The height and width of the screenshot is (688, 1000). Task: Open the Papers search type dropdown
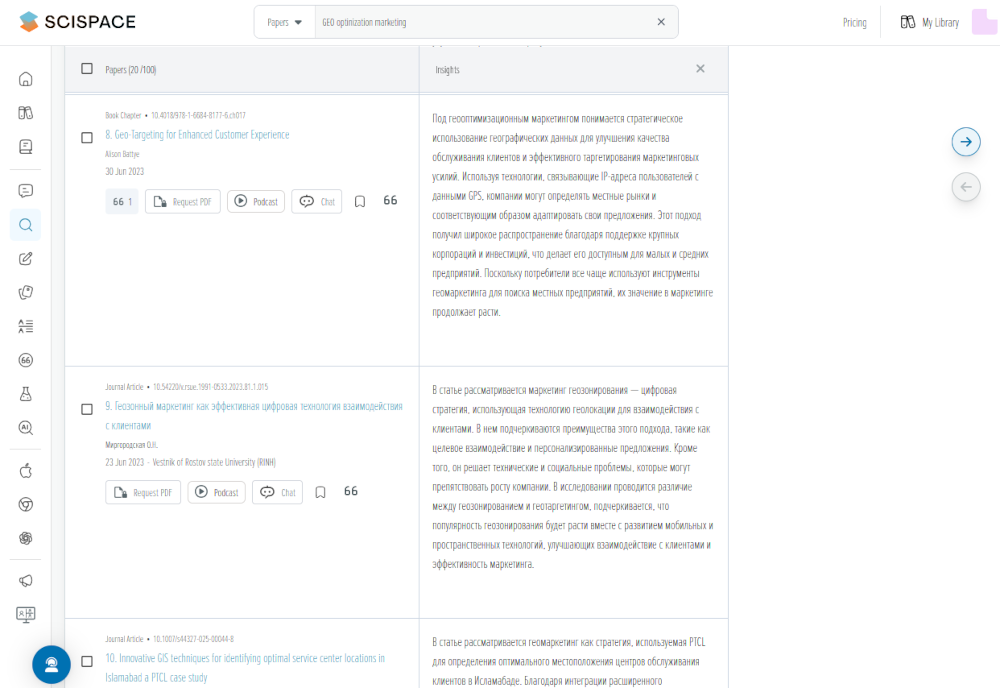pos(284,22)
